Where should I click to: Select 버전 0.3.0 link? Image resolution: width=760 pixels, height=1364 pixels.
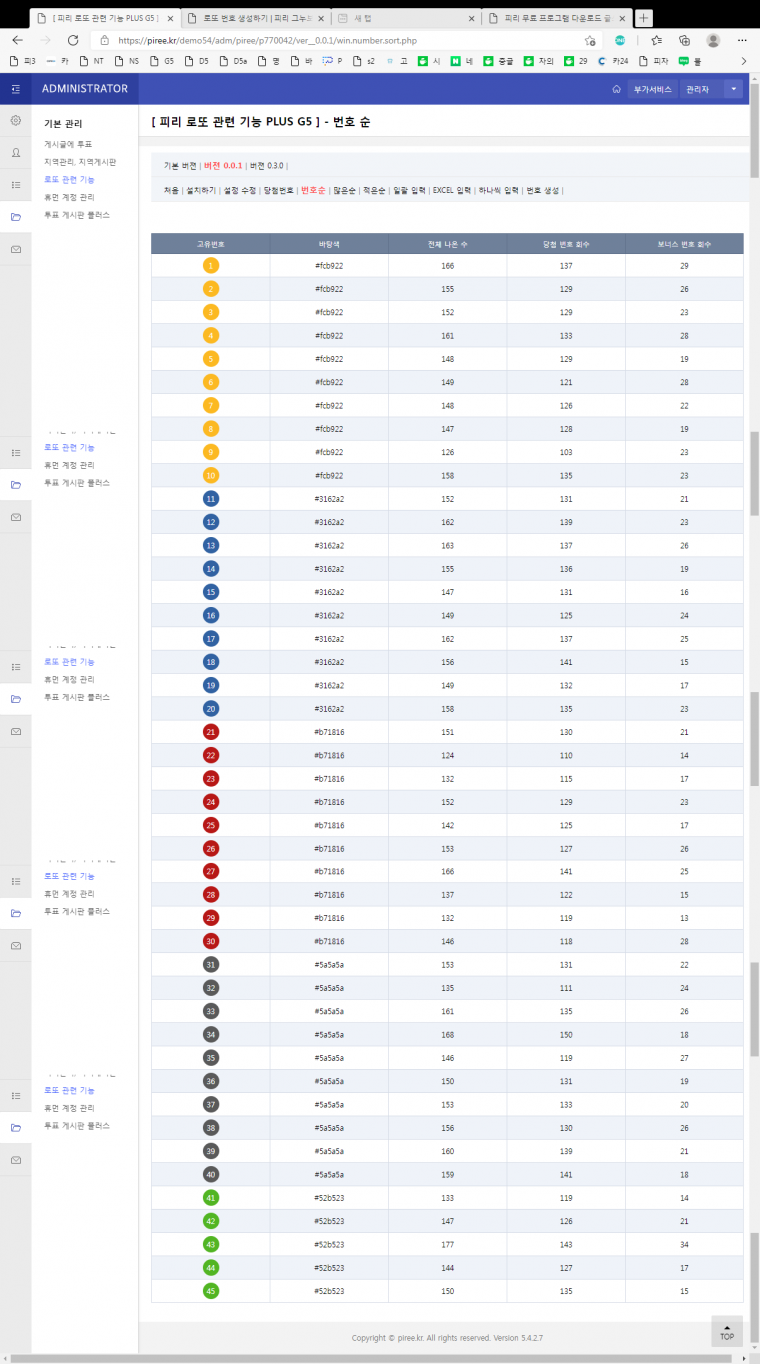click(x=267, y=165)
